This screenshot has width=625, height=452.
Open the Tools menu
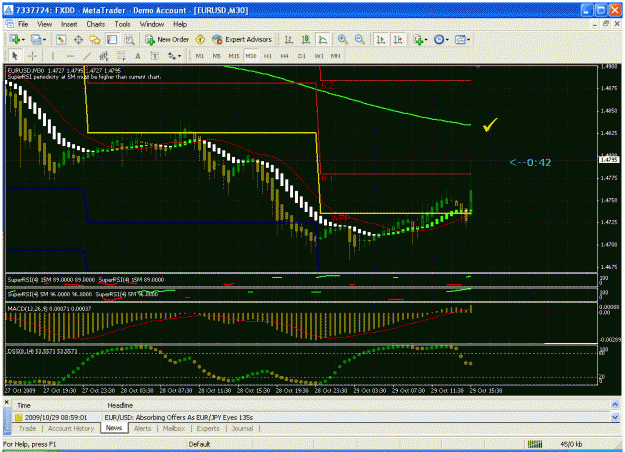tap(122, 24)
